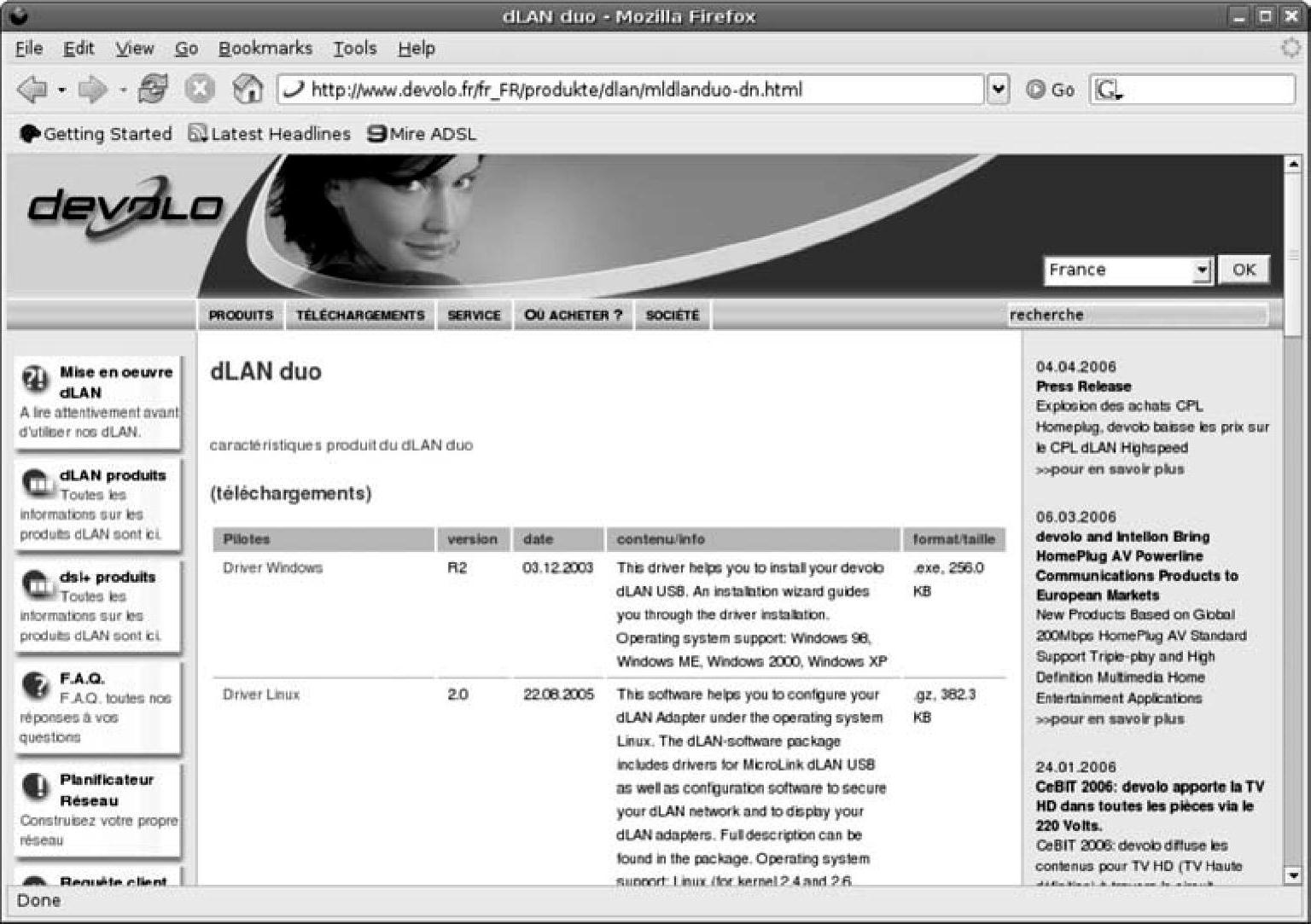Open the Bookmarks menu
The width and height of the screenshot is (1311, 924).
265,49
